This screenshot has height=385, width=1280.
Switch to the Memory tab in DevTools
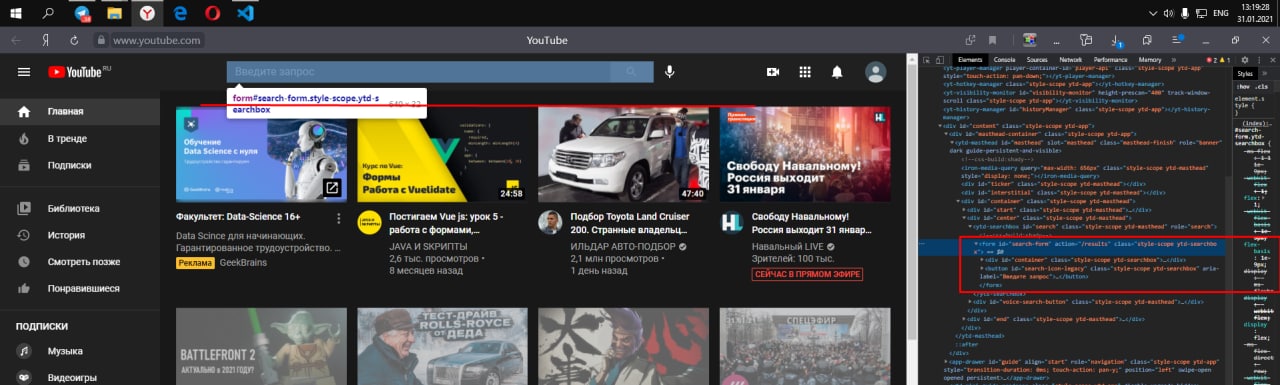coord(1150,60)
